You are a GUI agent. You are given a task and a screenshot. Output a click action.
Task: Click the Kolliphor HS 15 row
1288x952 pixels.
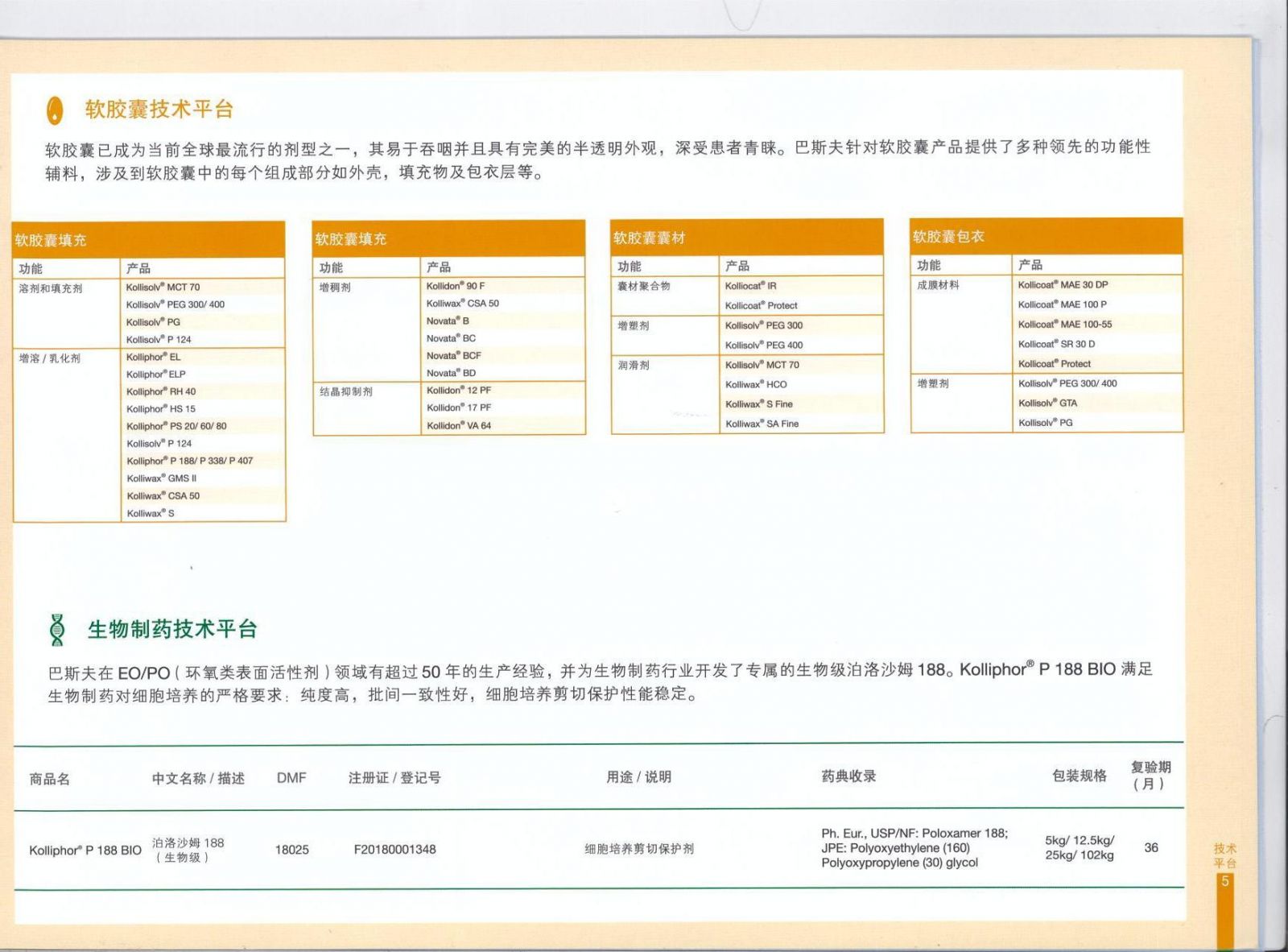click(203, 409)
